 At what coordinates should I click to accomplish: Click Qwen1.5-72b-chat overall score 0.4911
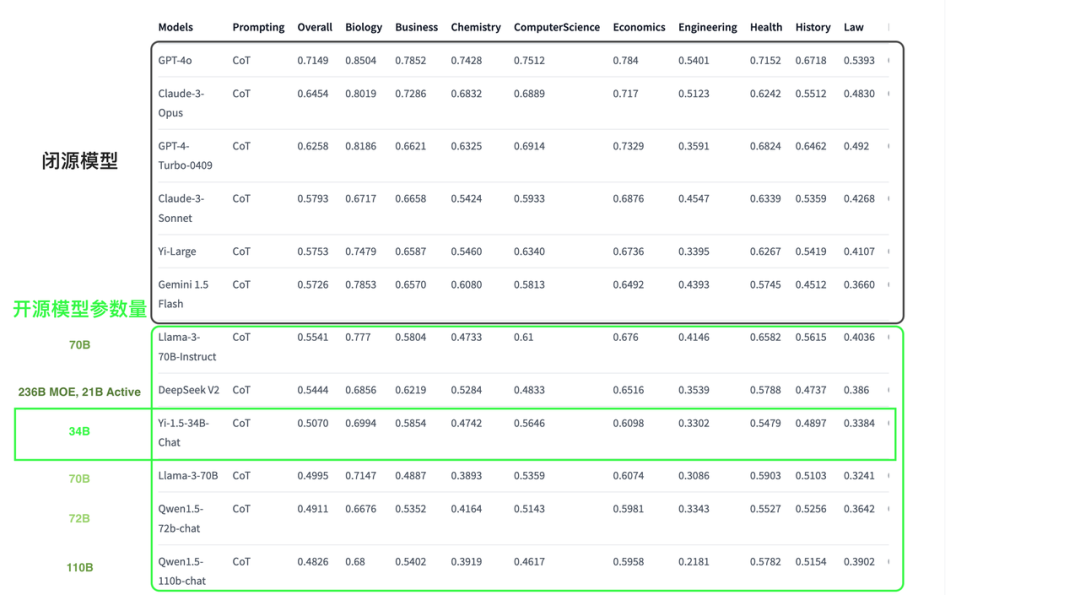tap(312, 509)
